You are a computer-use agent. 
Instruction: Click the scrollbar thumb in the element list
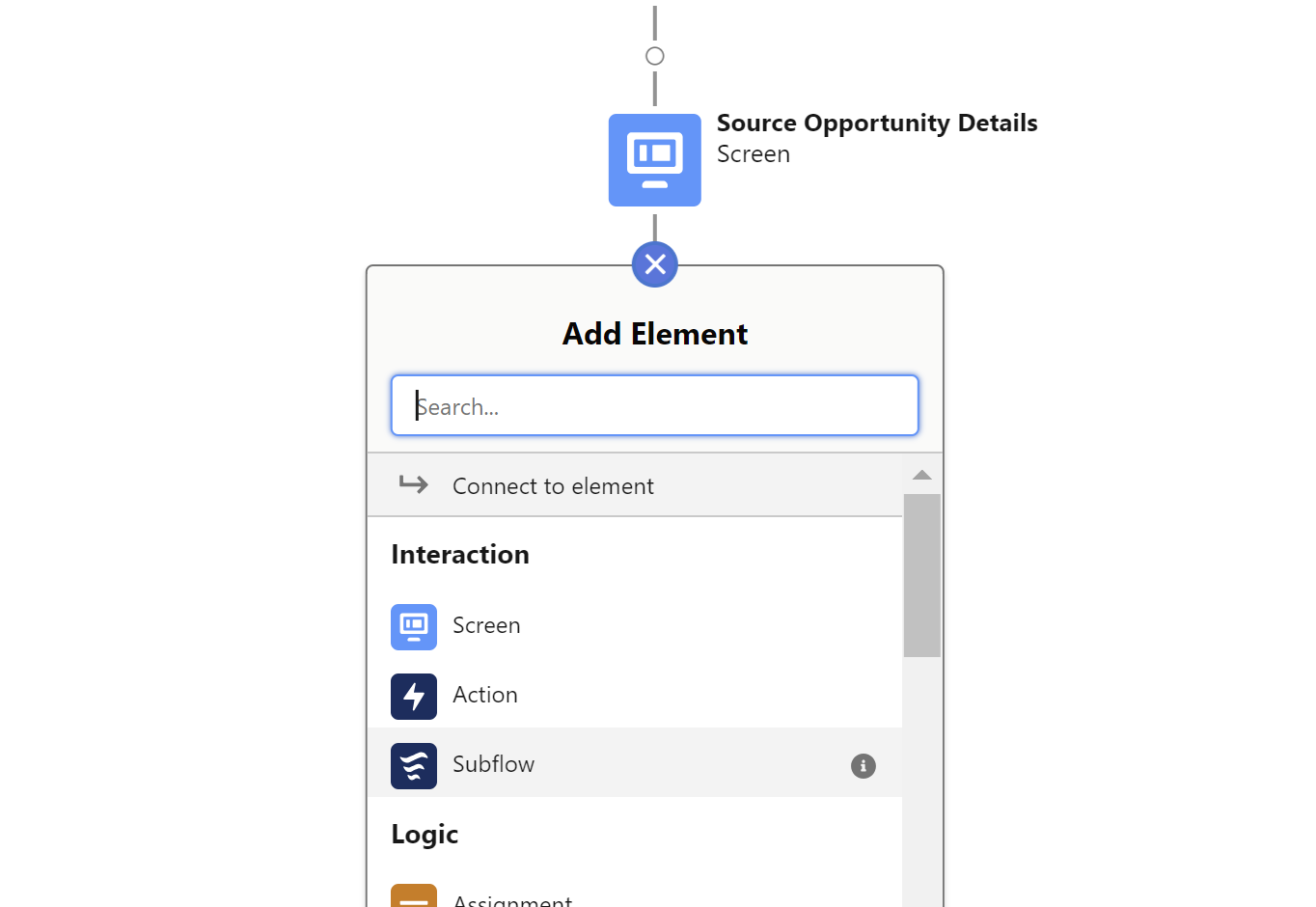pos(922,576)
